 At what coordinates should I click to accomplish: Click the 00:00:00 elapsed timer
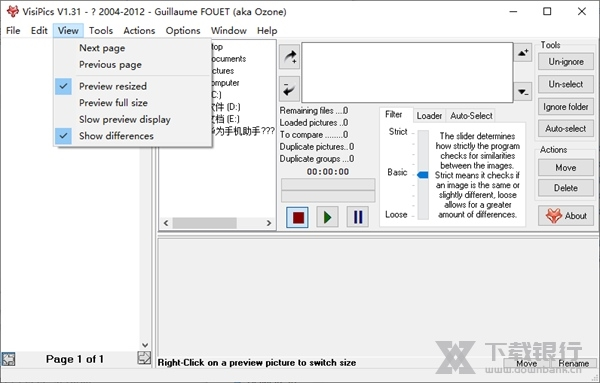click(x=328, y=172)
